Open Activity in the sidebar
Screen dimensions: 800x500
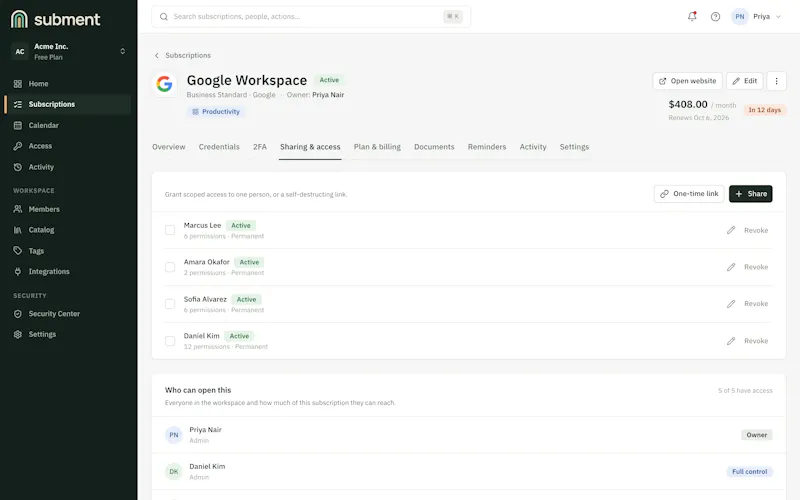tap(67, 167)
